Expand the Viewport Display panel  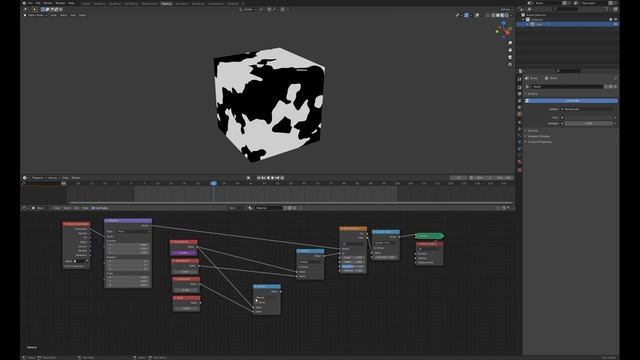tap(538, 136)
